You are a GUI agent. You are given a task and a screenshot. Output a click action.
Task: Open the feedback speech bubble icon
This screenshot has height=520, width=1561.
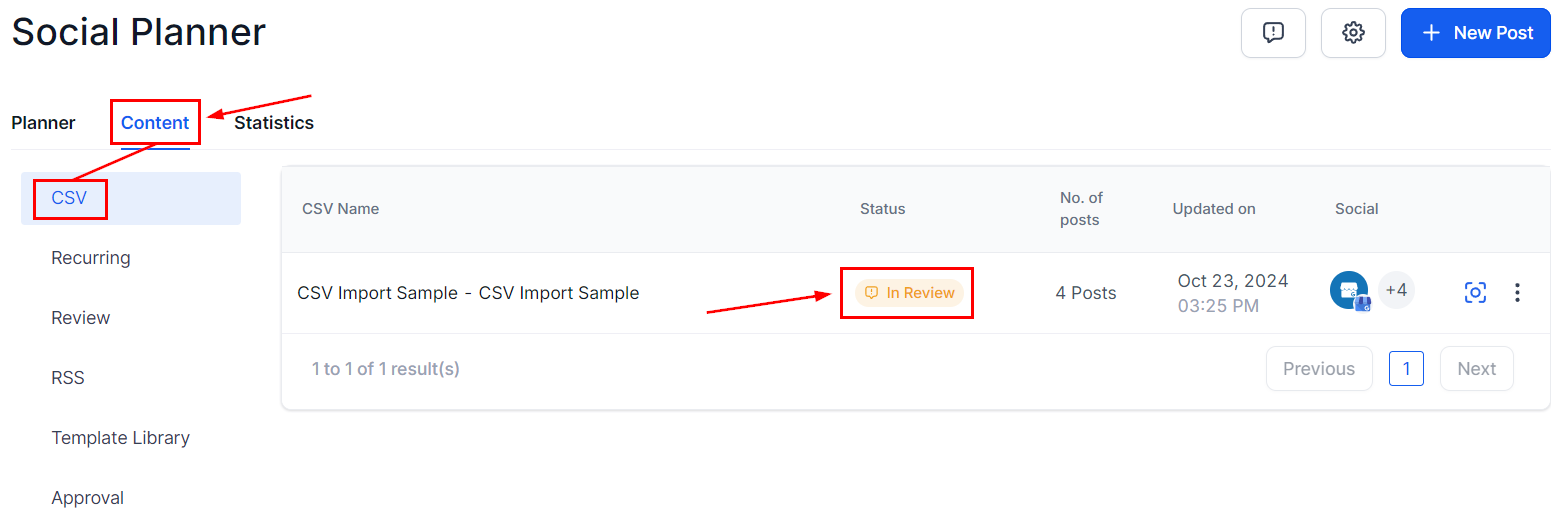pos(1273,33)
